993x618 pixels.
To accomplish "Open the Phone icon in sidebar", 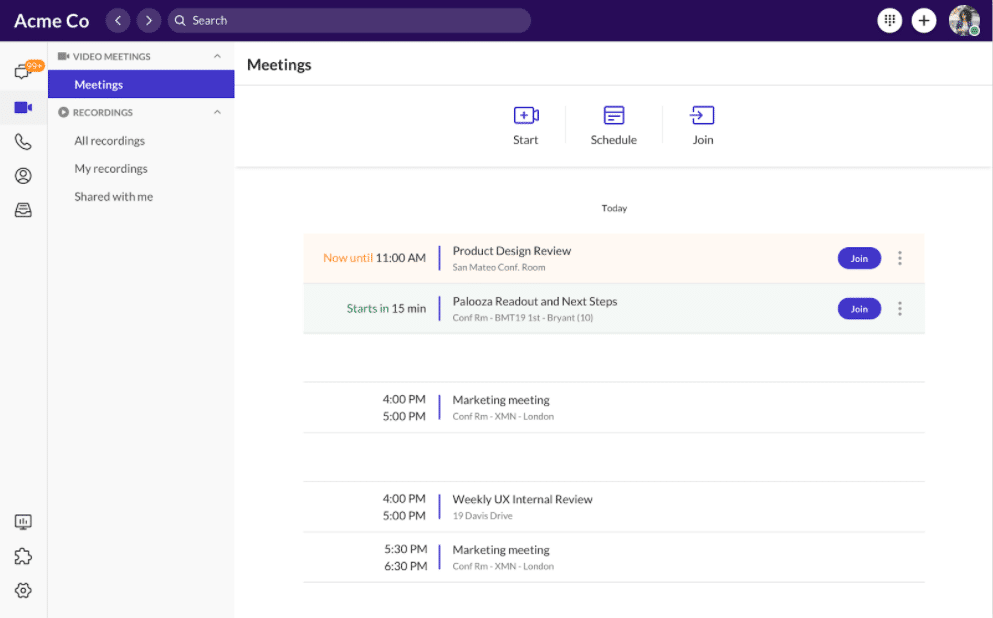I will [x=23, y=142].
